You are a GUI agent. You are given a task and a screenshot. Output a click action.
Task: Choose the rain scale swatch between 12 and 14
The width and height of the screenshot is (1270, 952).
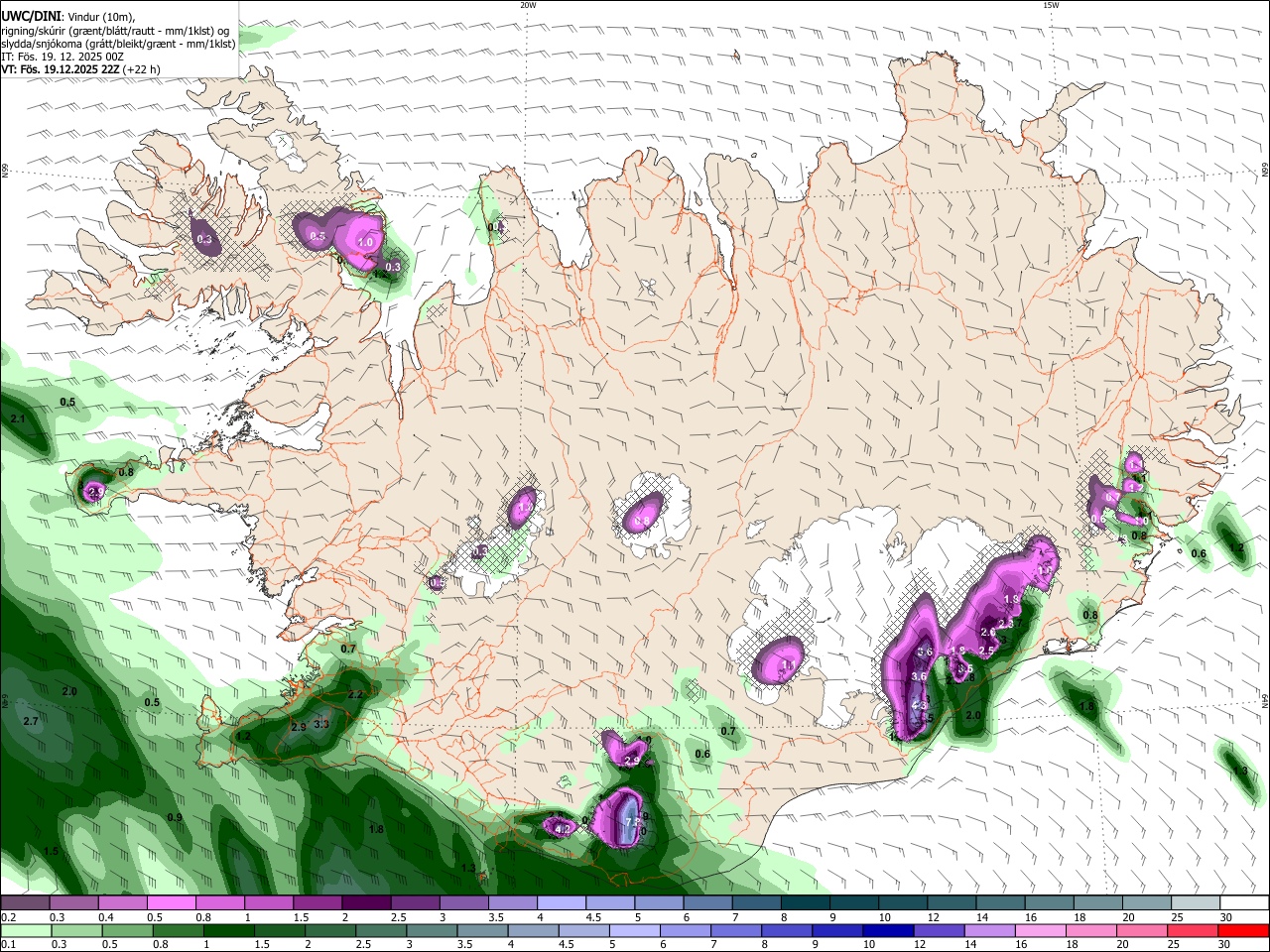click(x=940, y=931)
